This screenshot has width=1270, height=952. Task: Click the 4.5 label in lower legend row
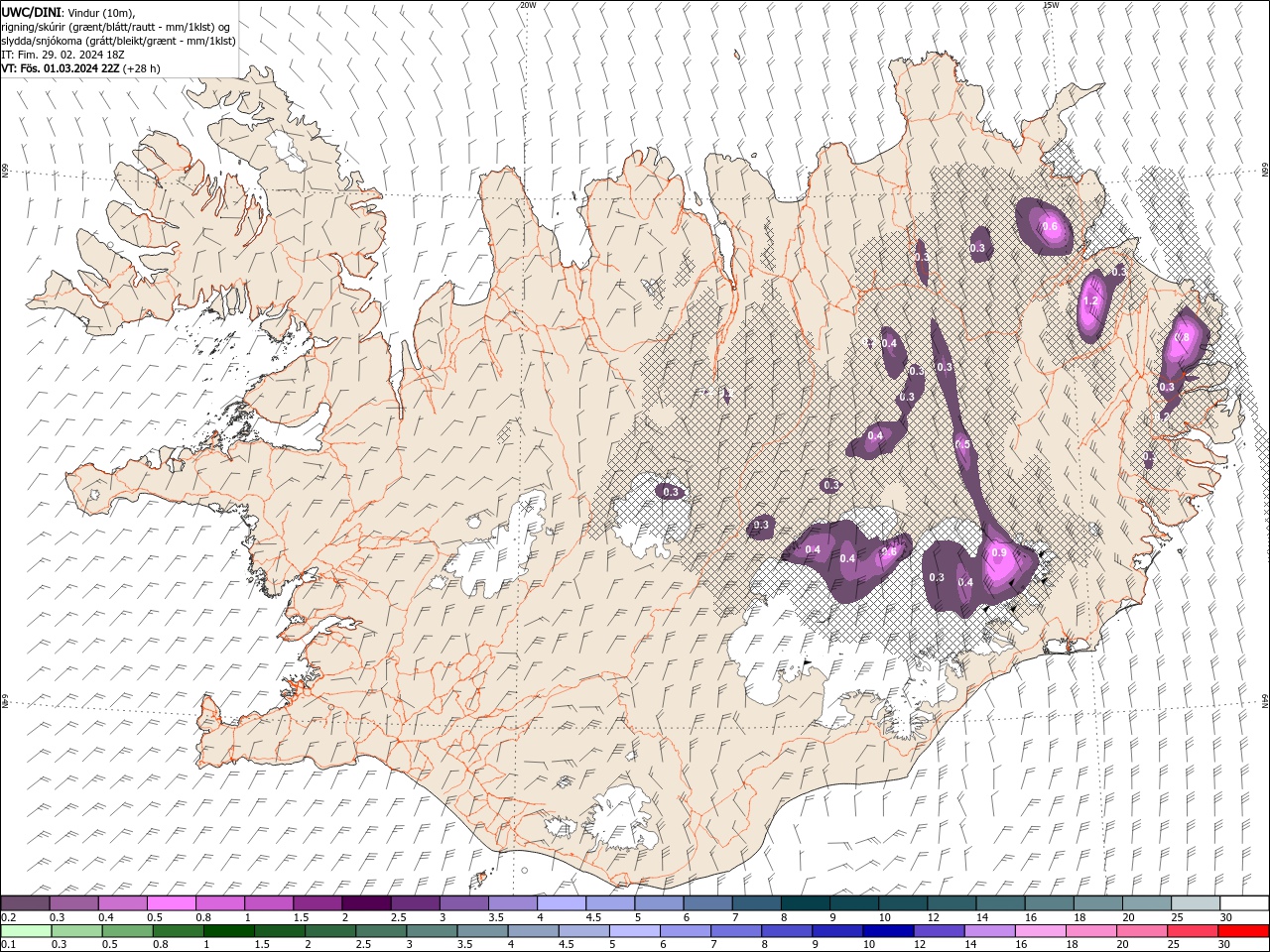(567, 945)
